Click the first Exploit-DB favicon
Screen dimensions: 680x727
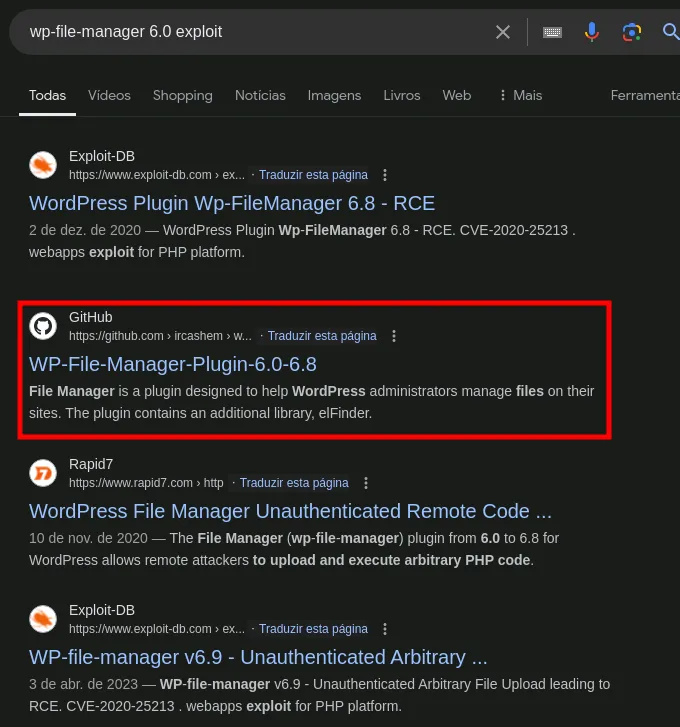tap(43, 165)
